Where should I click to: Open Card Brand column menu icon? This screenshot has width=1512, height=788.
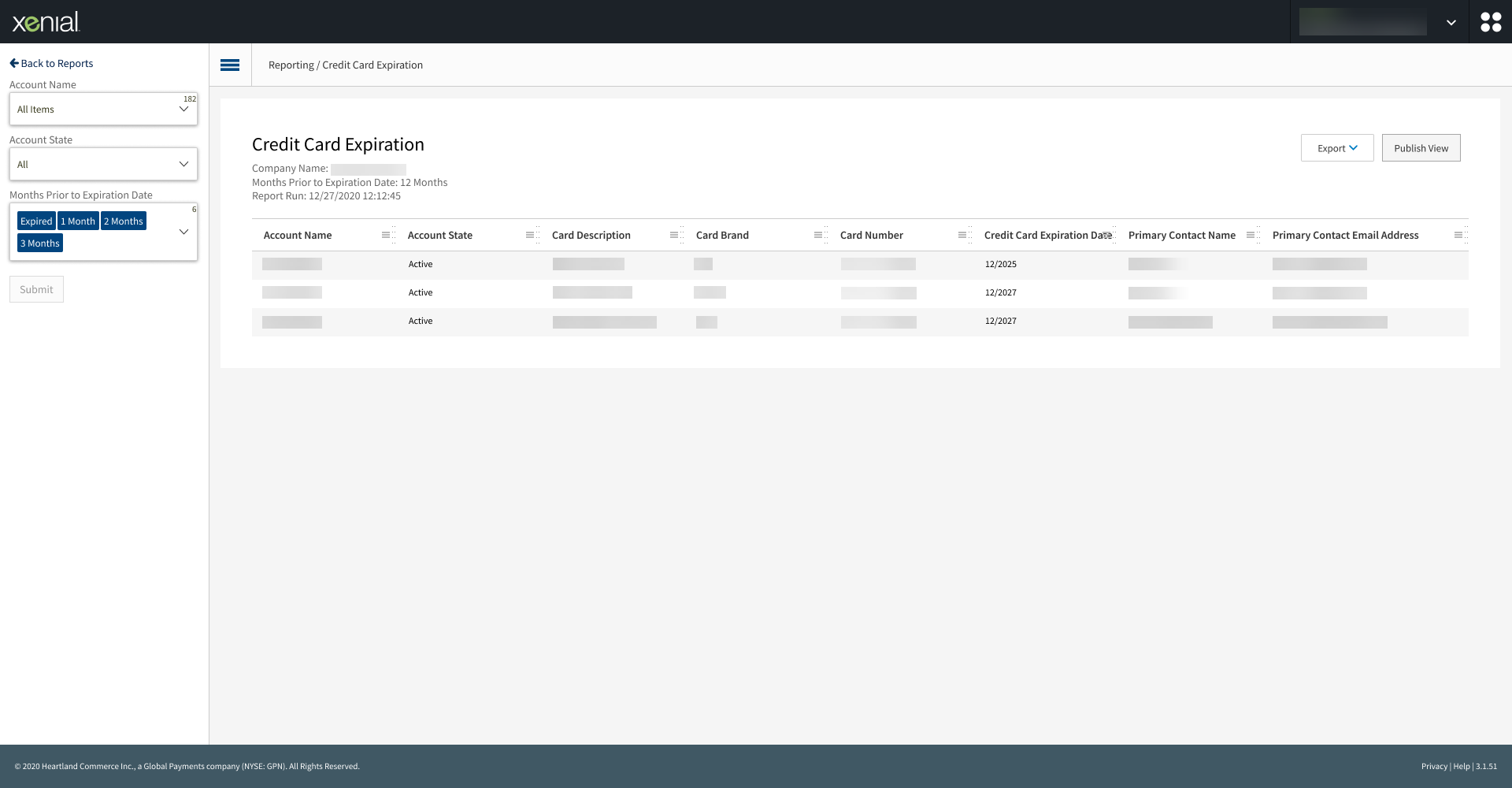click(817, 236)
